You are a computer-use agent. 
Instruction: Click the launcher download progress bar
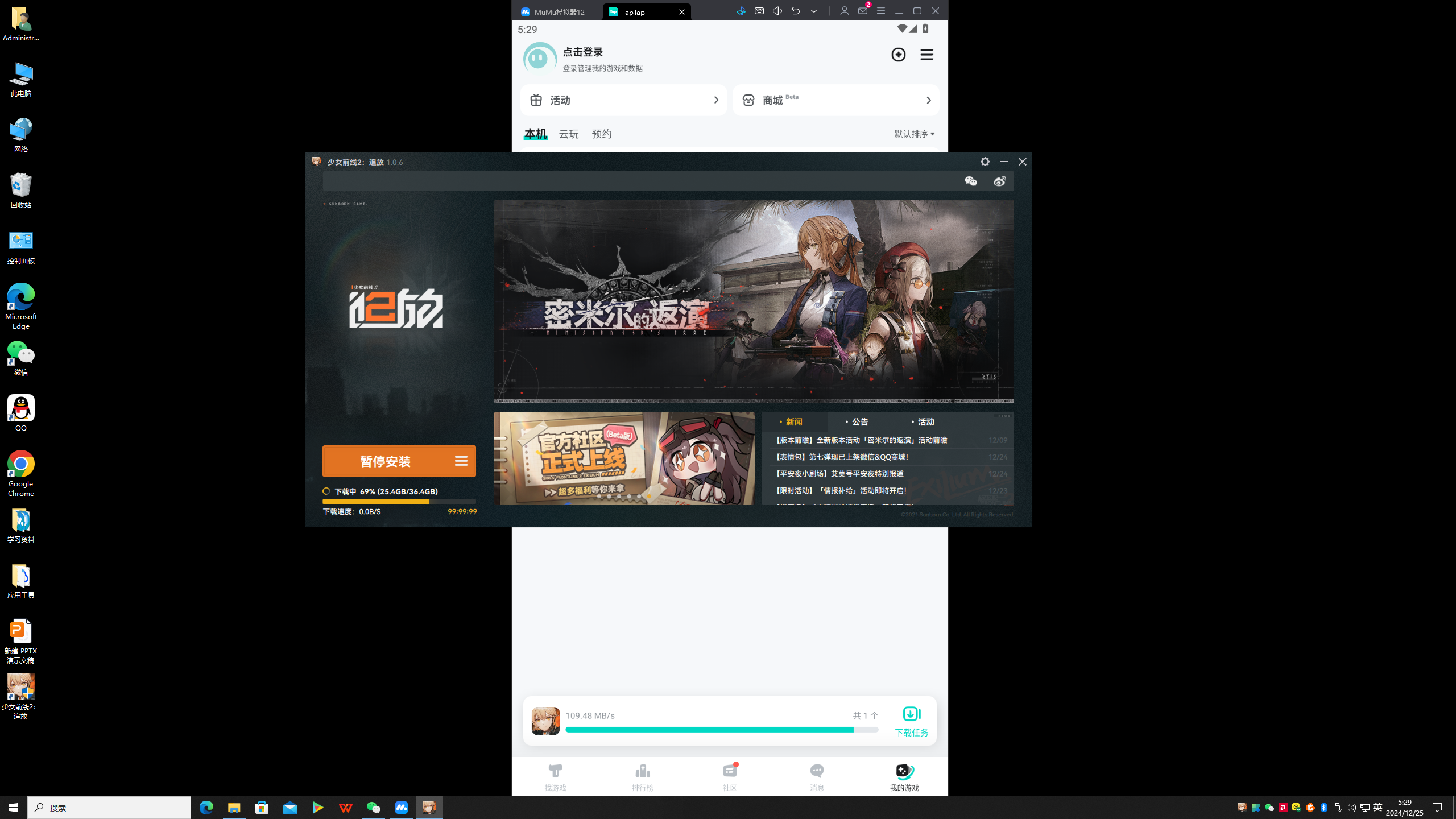pos(399,502)
